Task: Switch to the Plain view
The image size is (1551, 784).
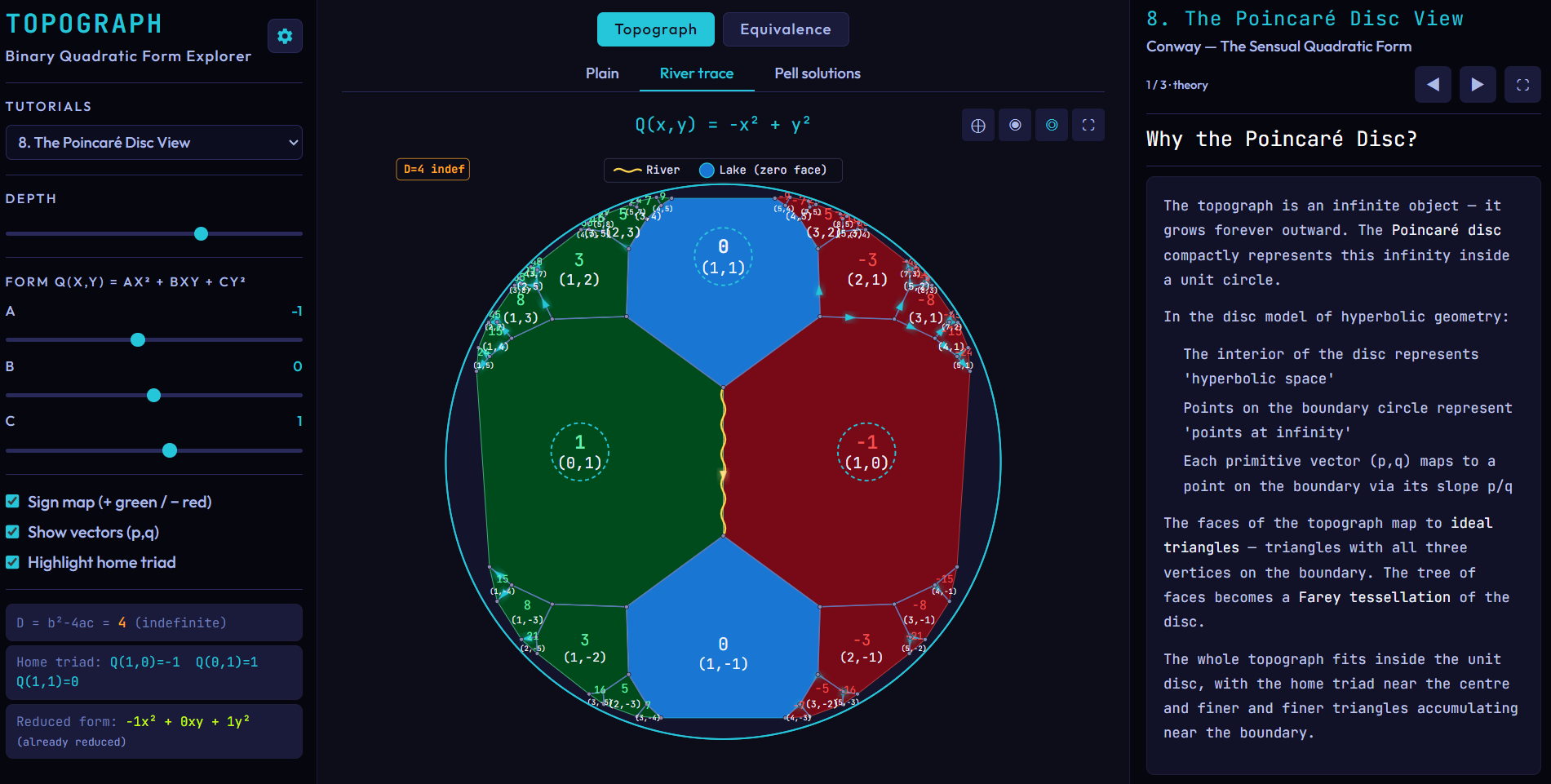Action: point(601,73)
